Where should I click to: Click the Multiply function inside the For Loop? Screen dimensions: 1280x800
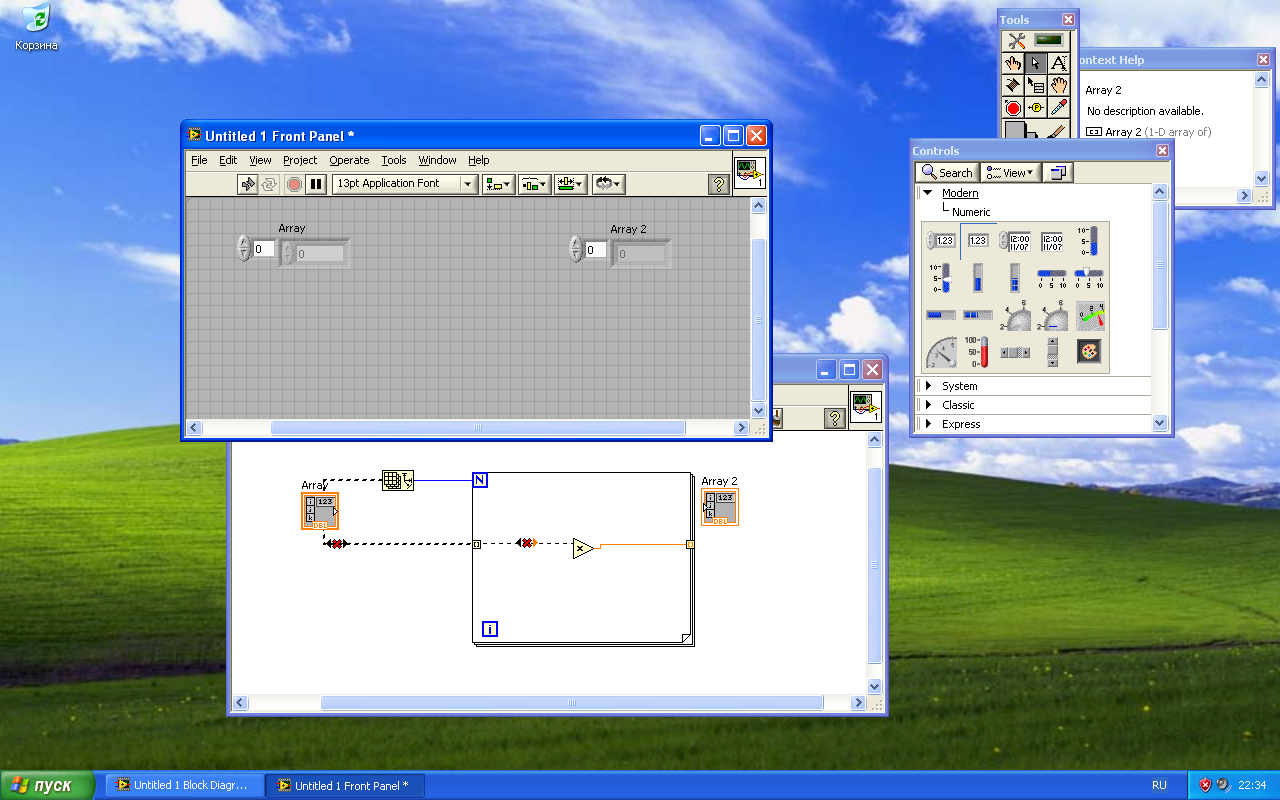coord(583,548)
